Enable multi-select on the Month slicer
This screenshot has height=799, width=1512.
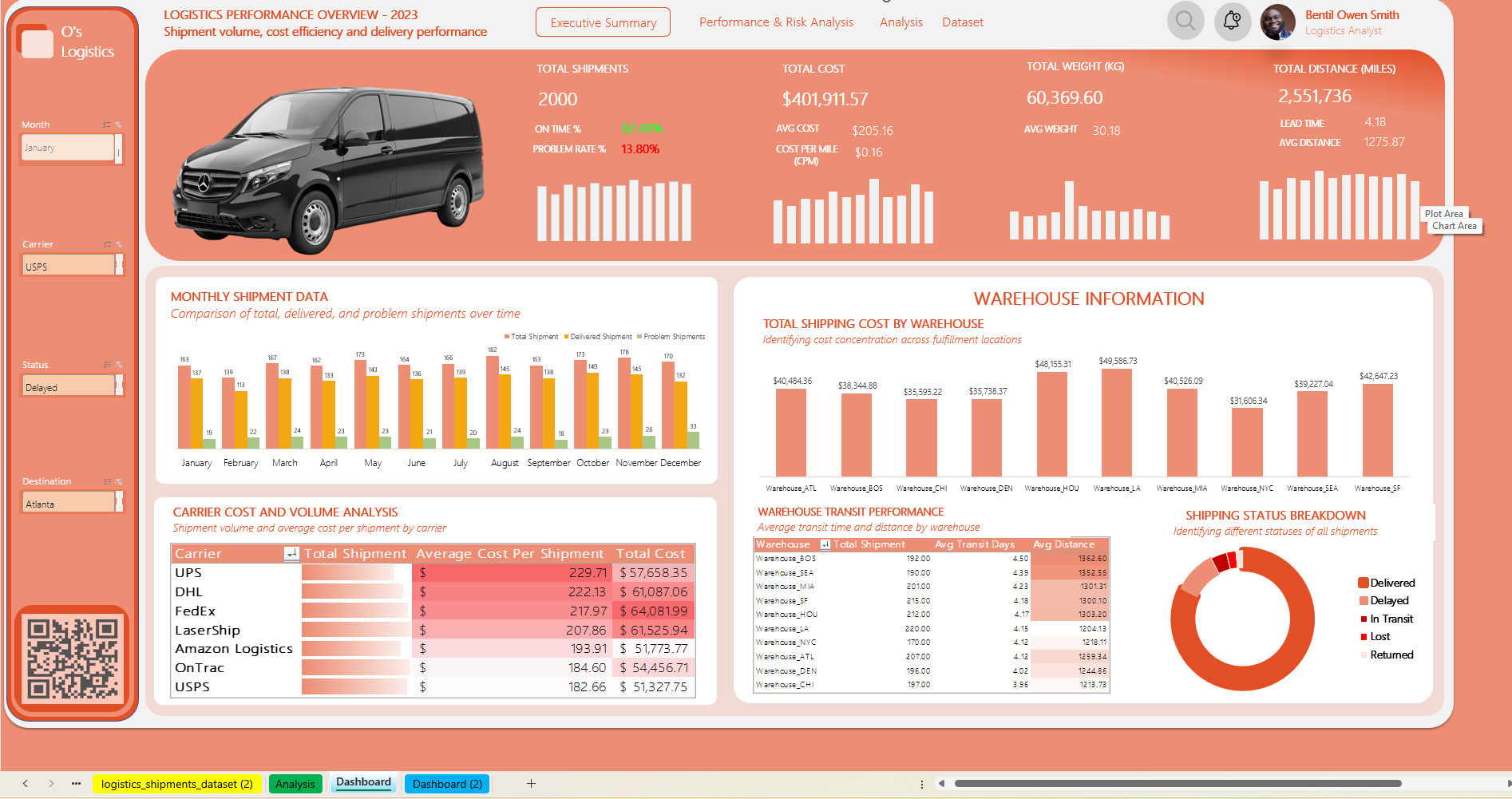pos(105,125)
